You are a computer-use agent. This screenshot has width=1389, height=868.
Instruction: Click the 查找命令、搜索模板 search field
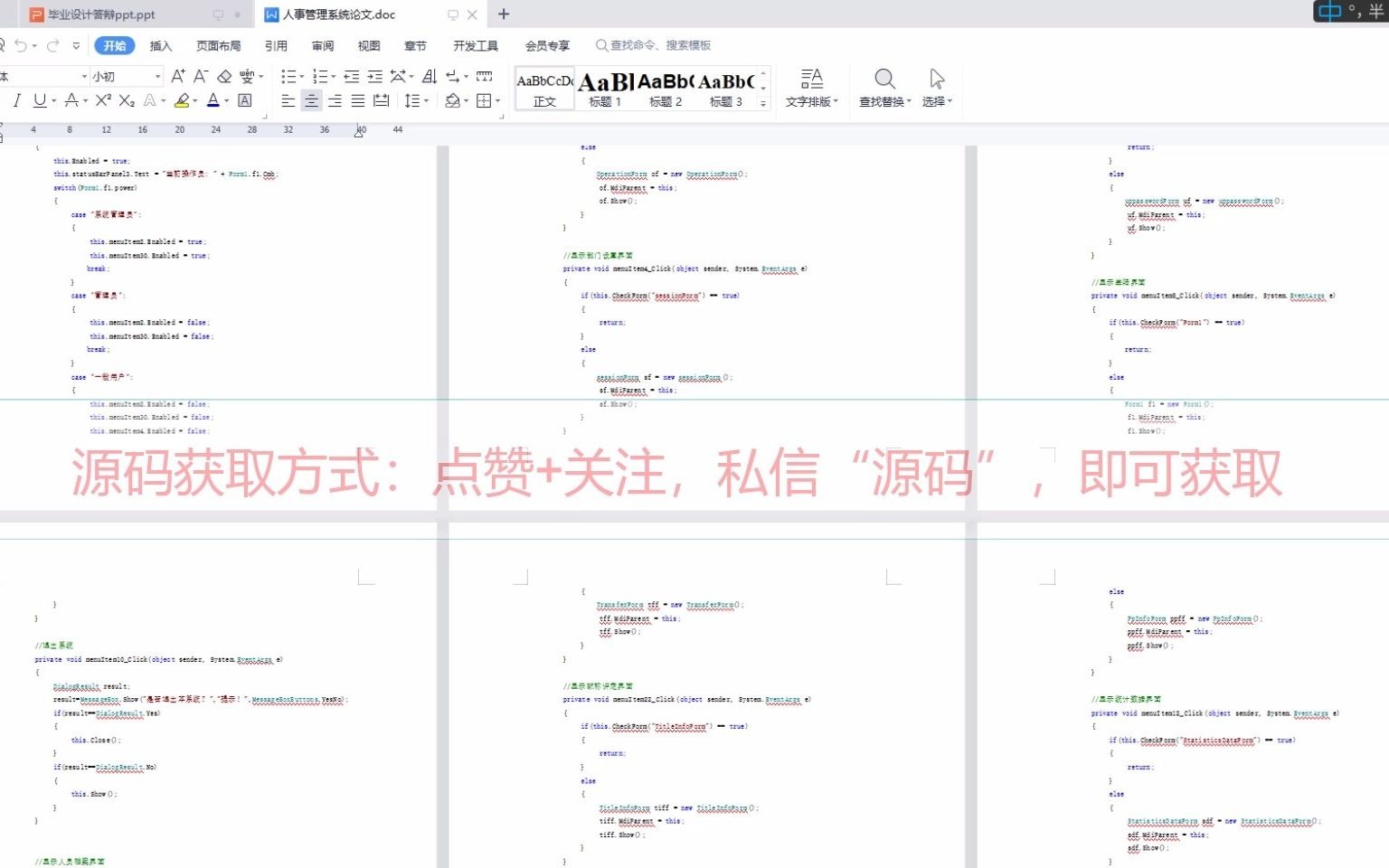(653, 45)
